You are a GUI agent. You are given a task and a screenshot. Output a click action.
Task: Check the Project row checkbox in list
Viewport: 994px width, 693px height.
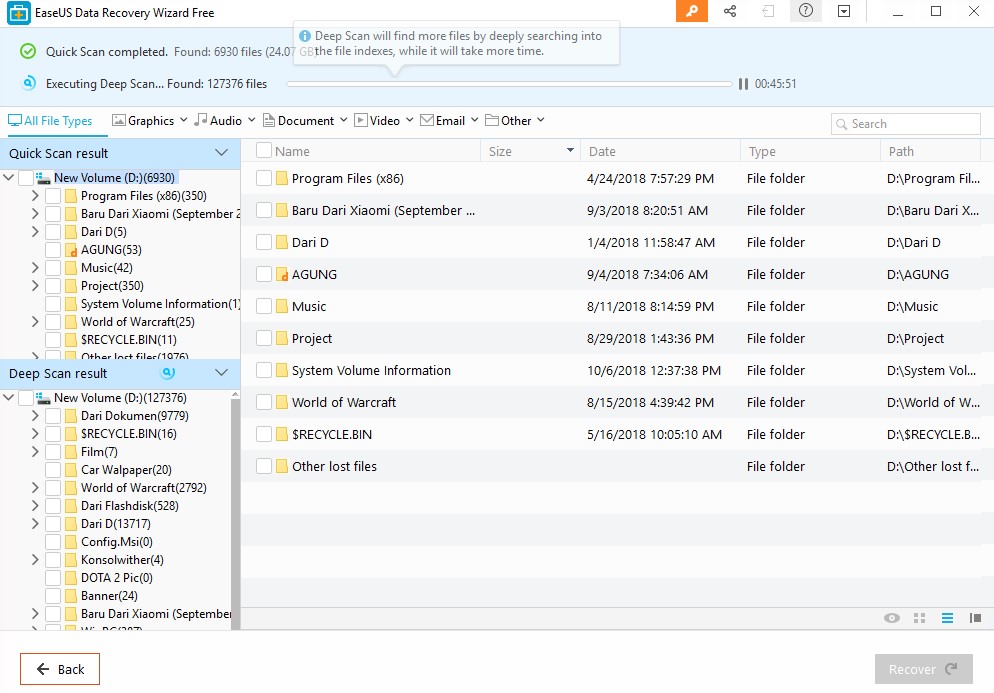[x=264, y=338]
